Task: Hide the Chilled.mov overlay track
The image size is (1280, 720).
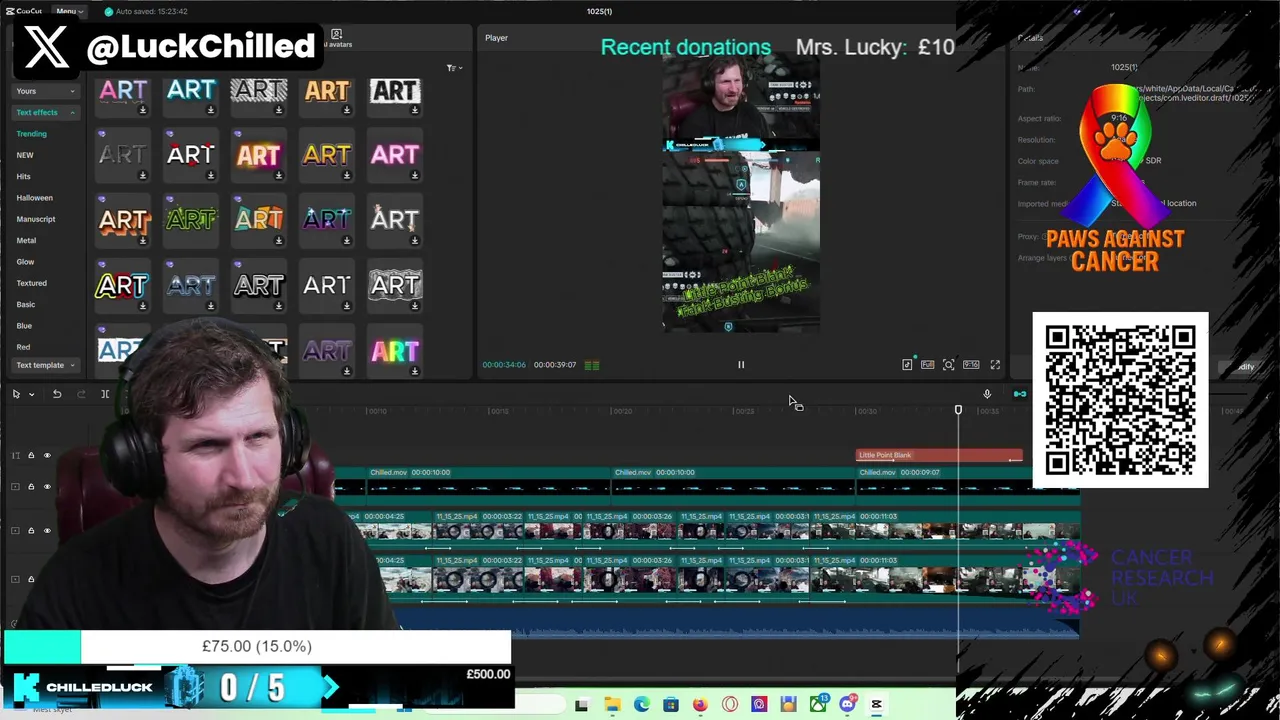Action: click(x=47, y=487)
